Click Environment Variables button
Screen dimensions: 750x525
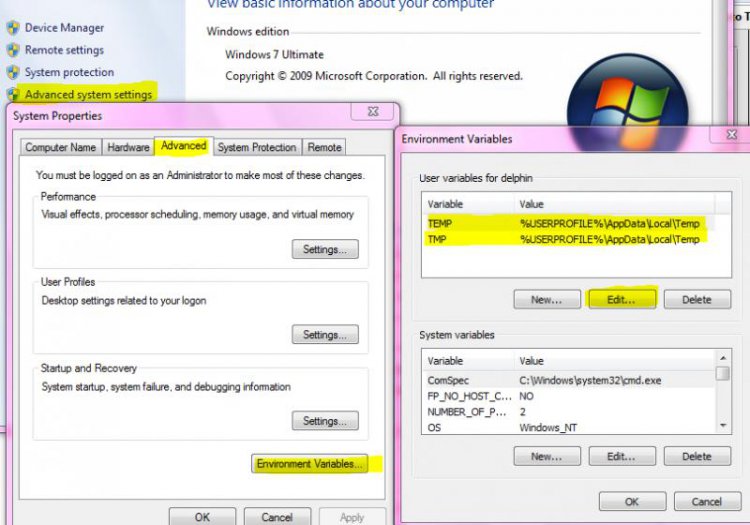click(310, 464)
